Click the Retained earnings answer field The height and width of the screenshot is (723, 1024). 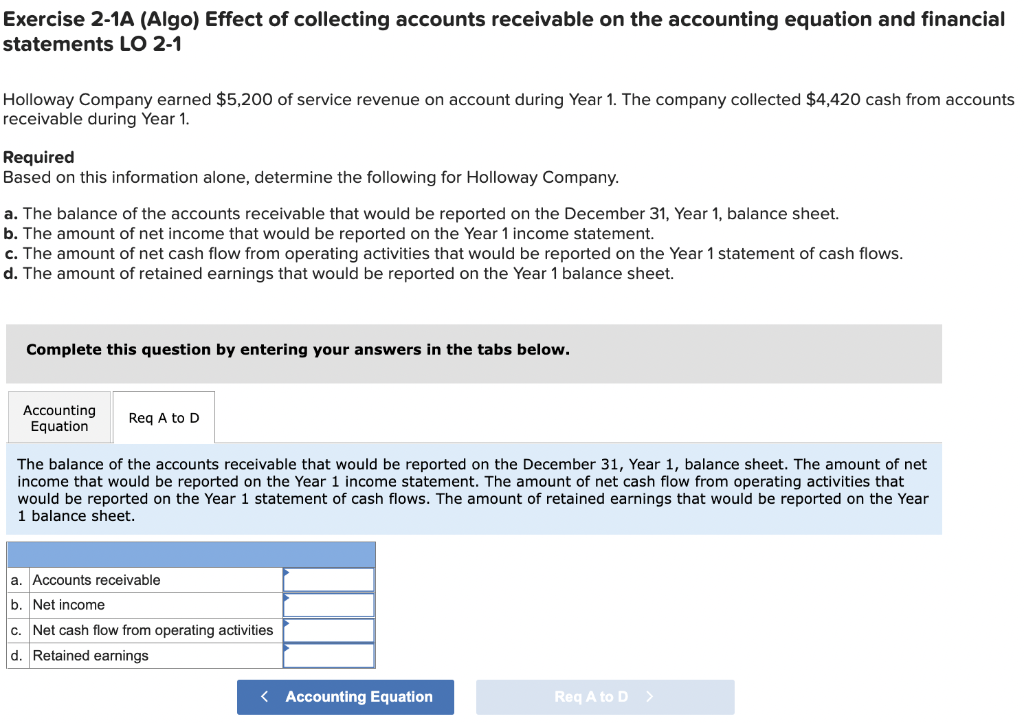[x=330, y=655]
